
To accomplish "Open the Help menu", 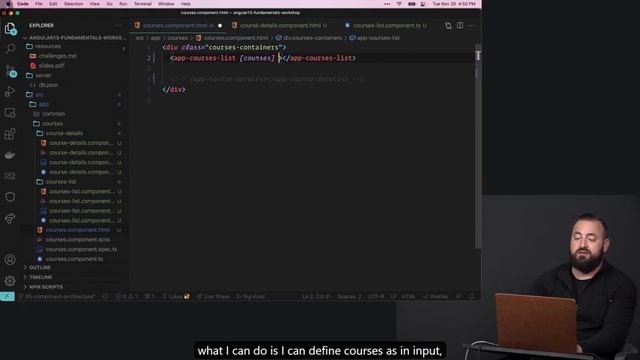I will point(186,4).
